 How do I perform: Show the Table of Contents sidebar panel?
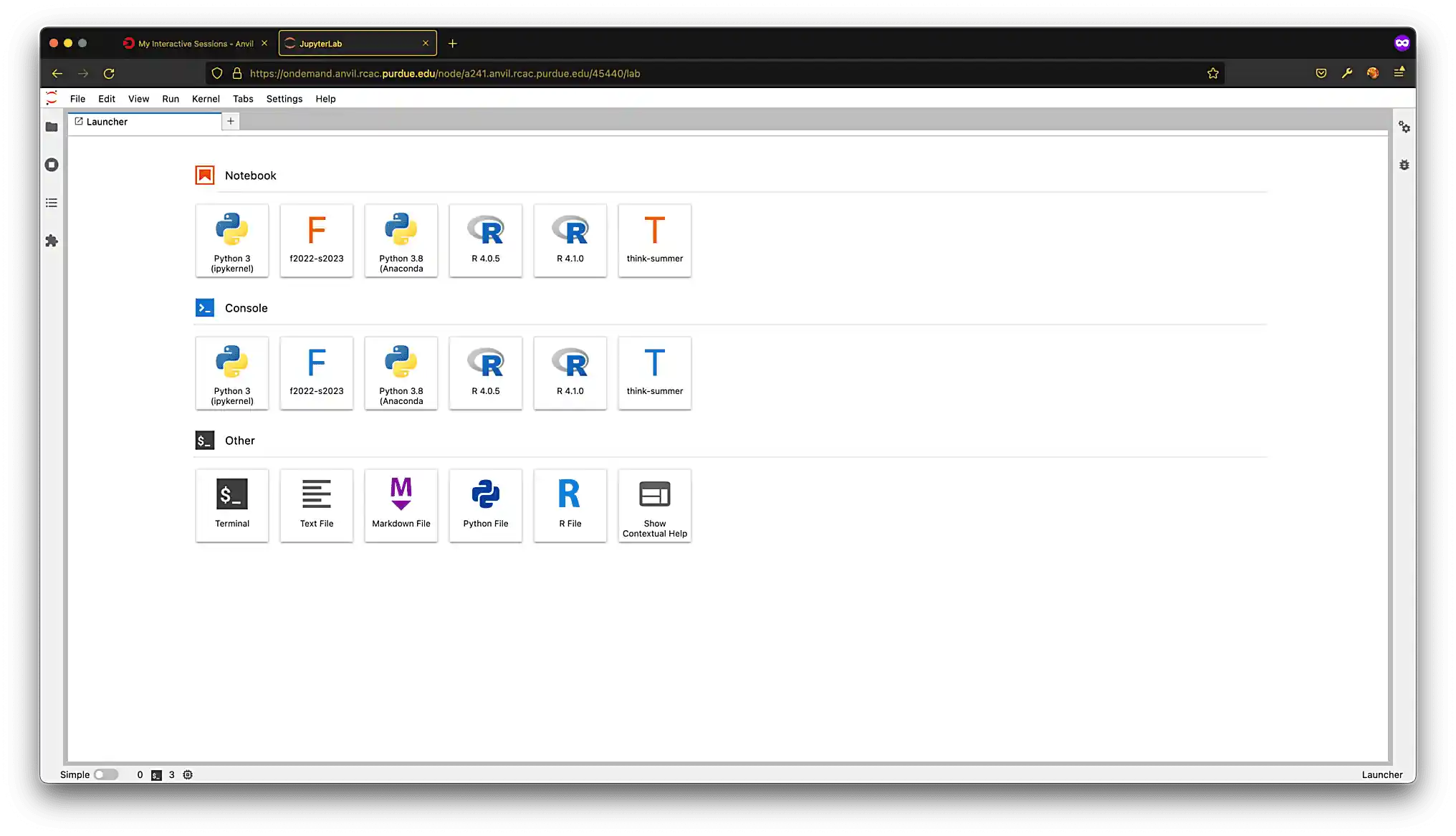tap(52, 203)
